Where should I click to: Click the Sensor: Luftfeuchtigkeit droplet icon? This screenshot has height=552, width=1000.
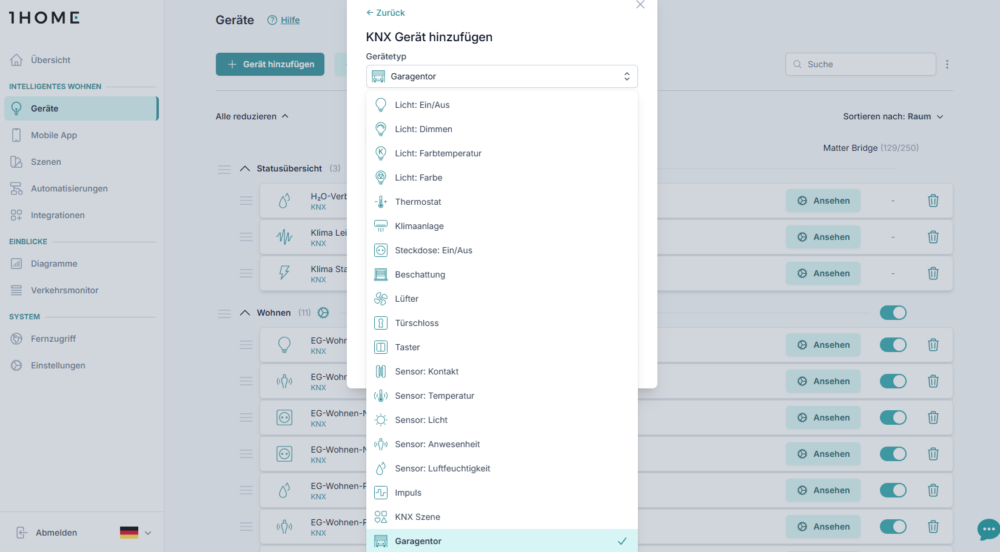(381, 468)
